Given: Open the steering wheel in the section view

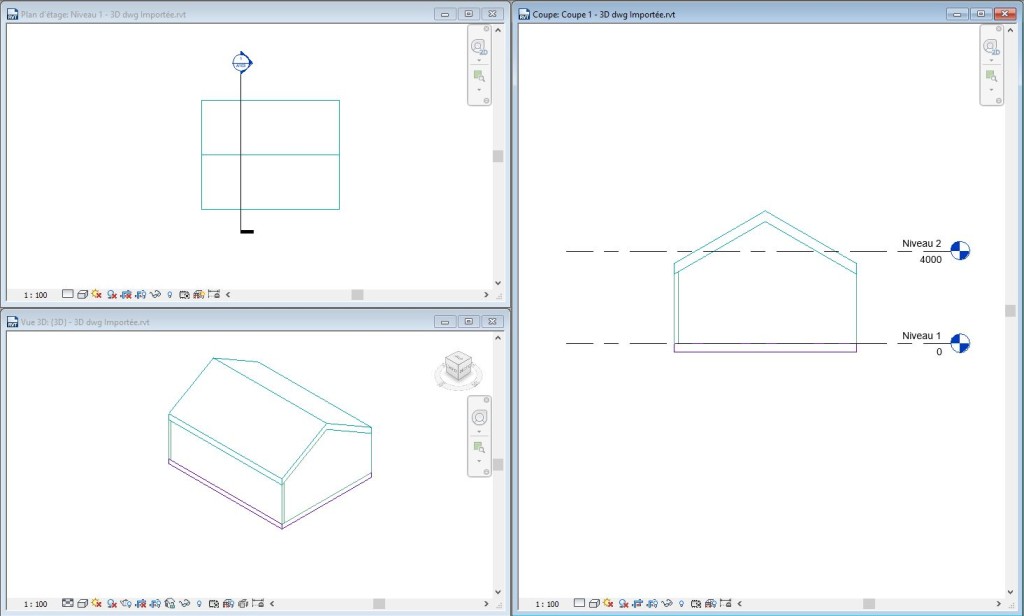Looking at the screenshot, I should [991, 46].
